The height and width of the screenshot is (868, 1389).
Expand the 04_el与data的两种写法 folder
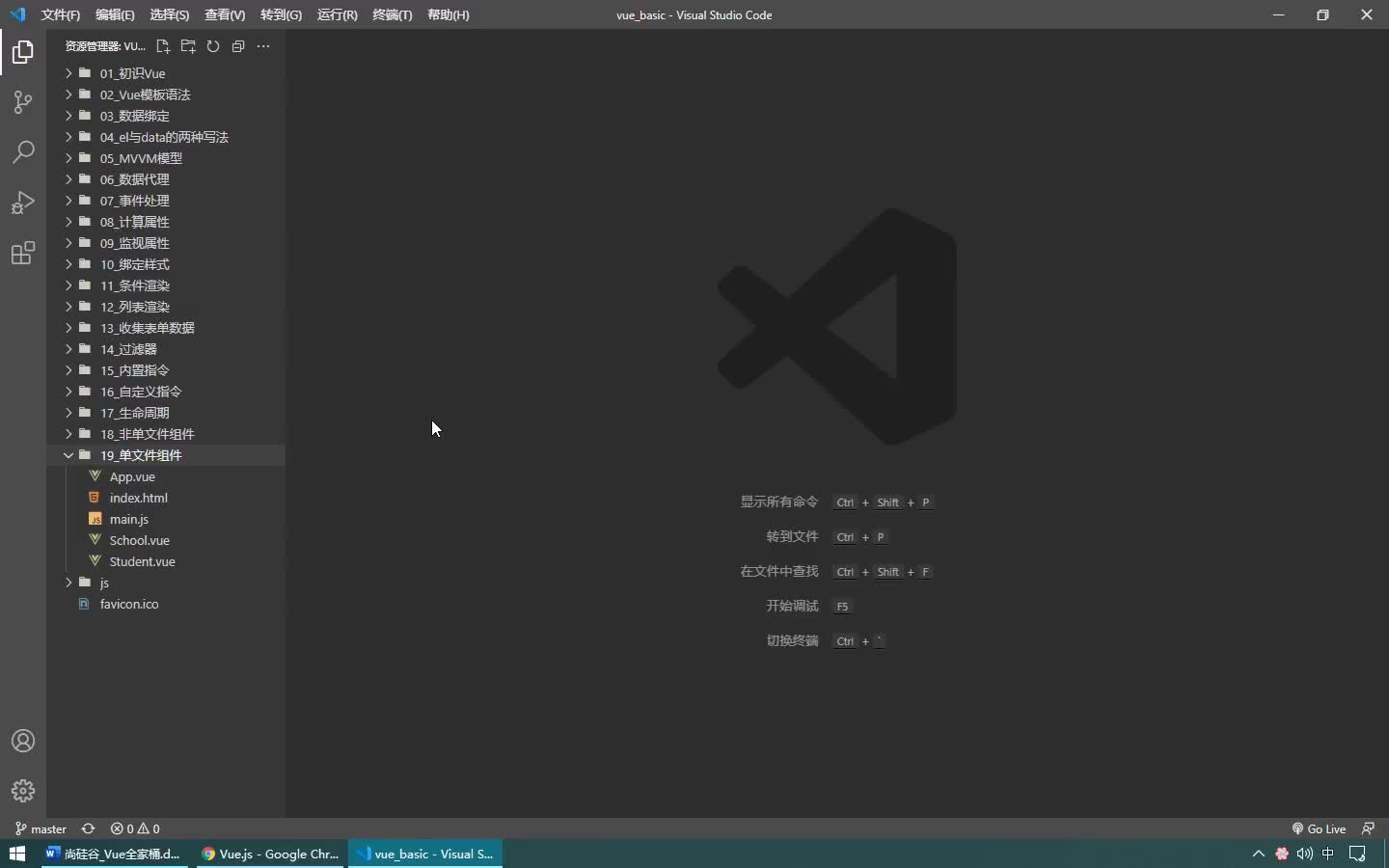[x=166, y=137]
